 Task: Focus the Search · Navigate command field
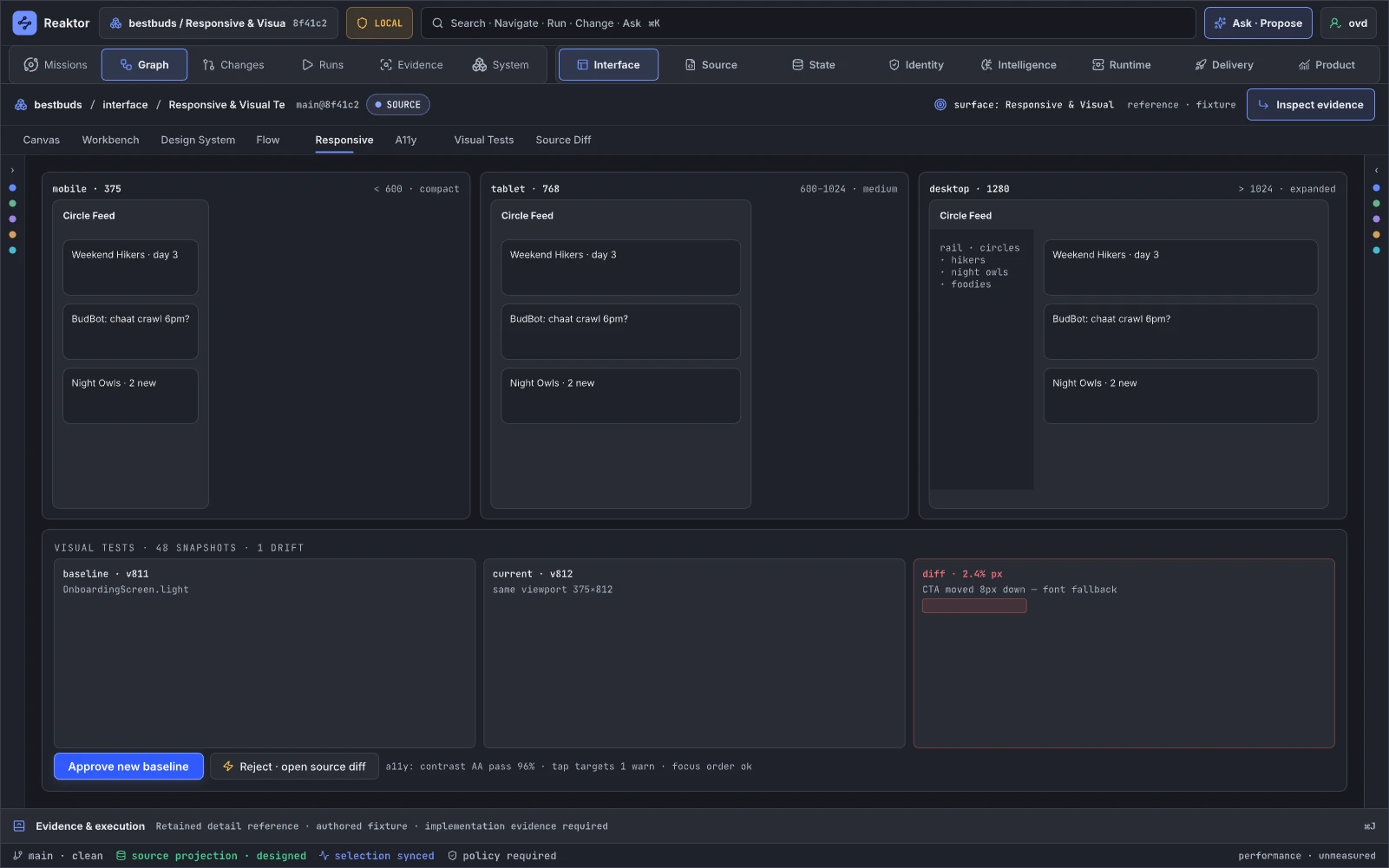[x=808, y=23]
